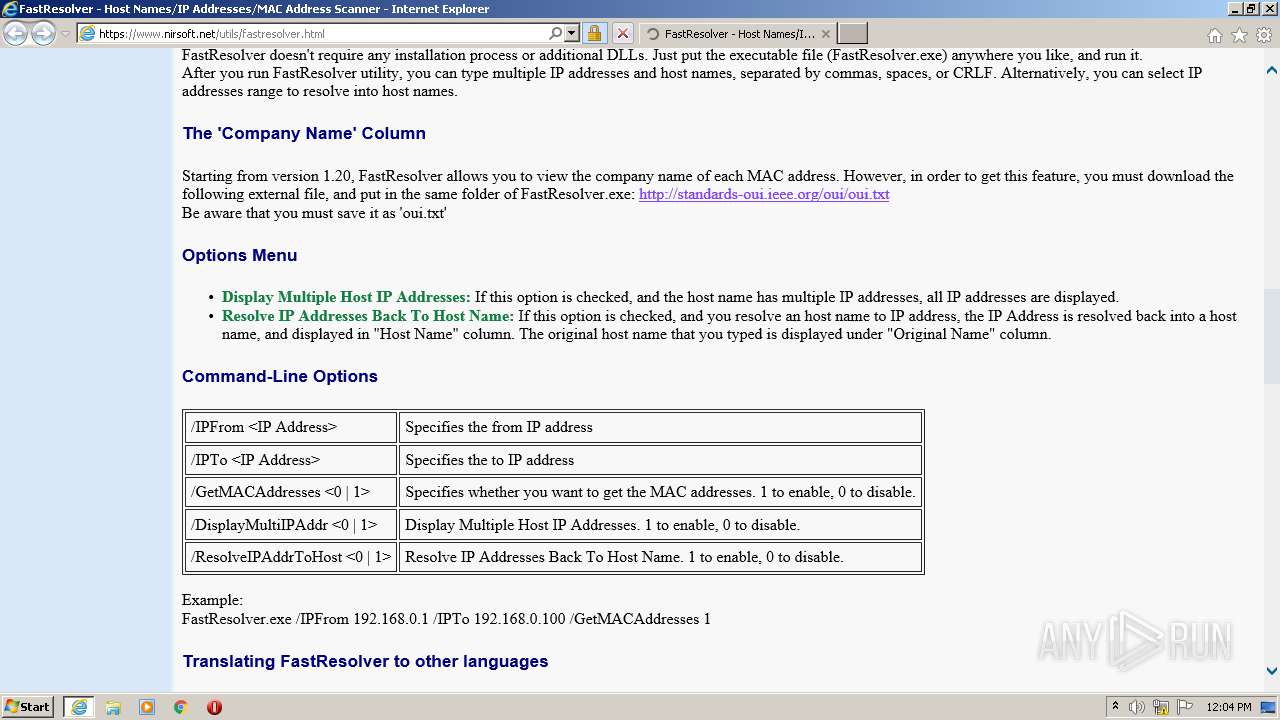The image size is (1280, 720).
Task: Click 'Resolve IP Addresses Back To Host Name:' text
Action: pyautogui.click(x=368, y=316)
